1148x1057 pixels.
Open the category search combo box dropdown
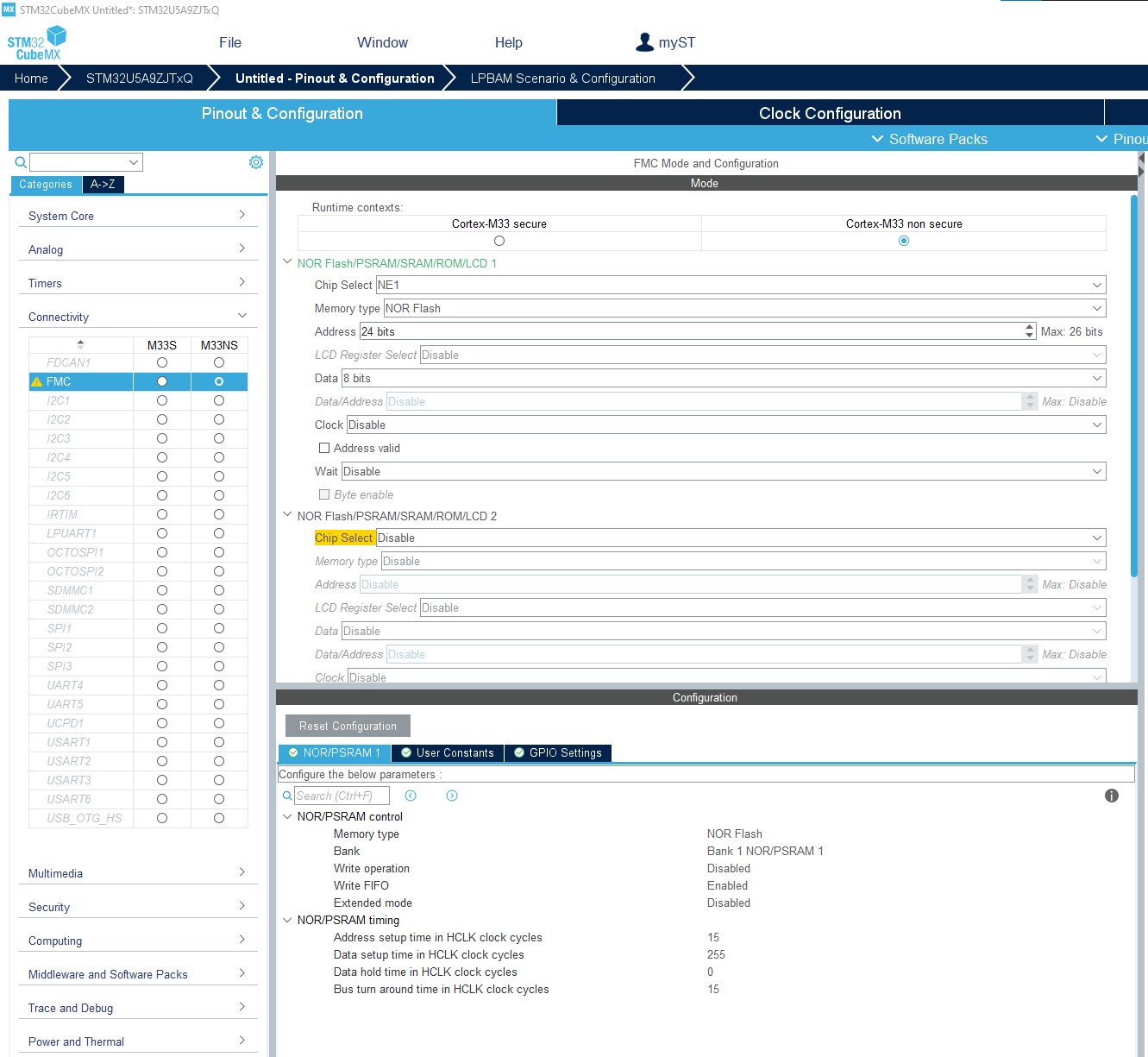point(134,162)
